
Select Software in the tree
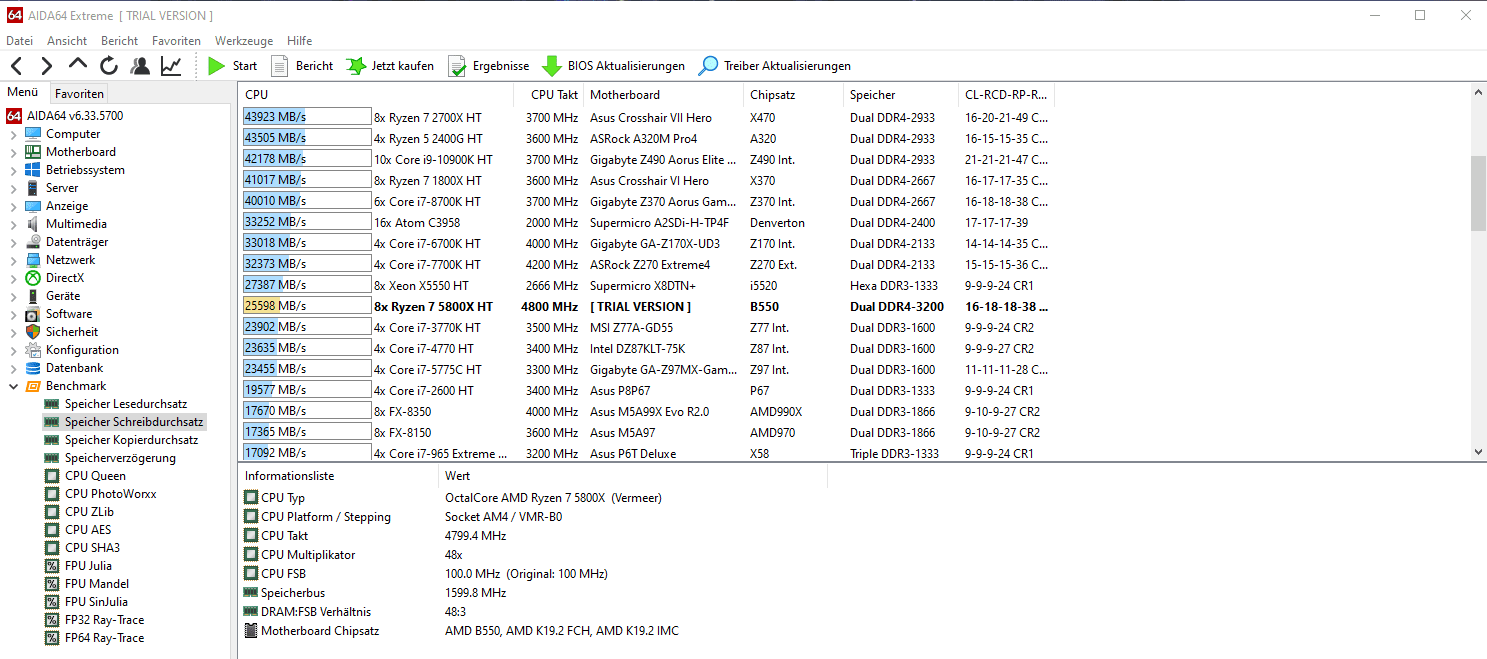tap(69, 314)
